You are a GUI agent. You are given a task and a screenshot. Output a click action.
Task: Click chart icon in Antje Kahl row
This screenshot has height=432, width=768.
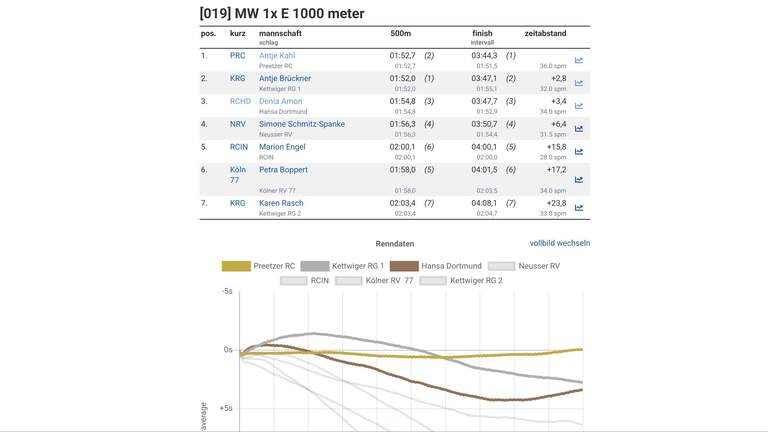click(578, 60)
